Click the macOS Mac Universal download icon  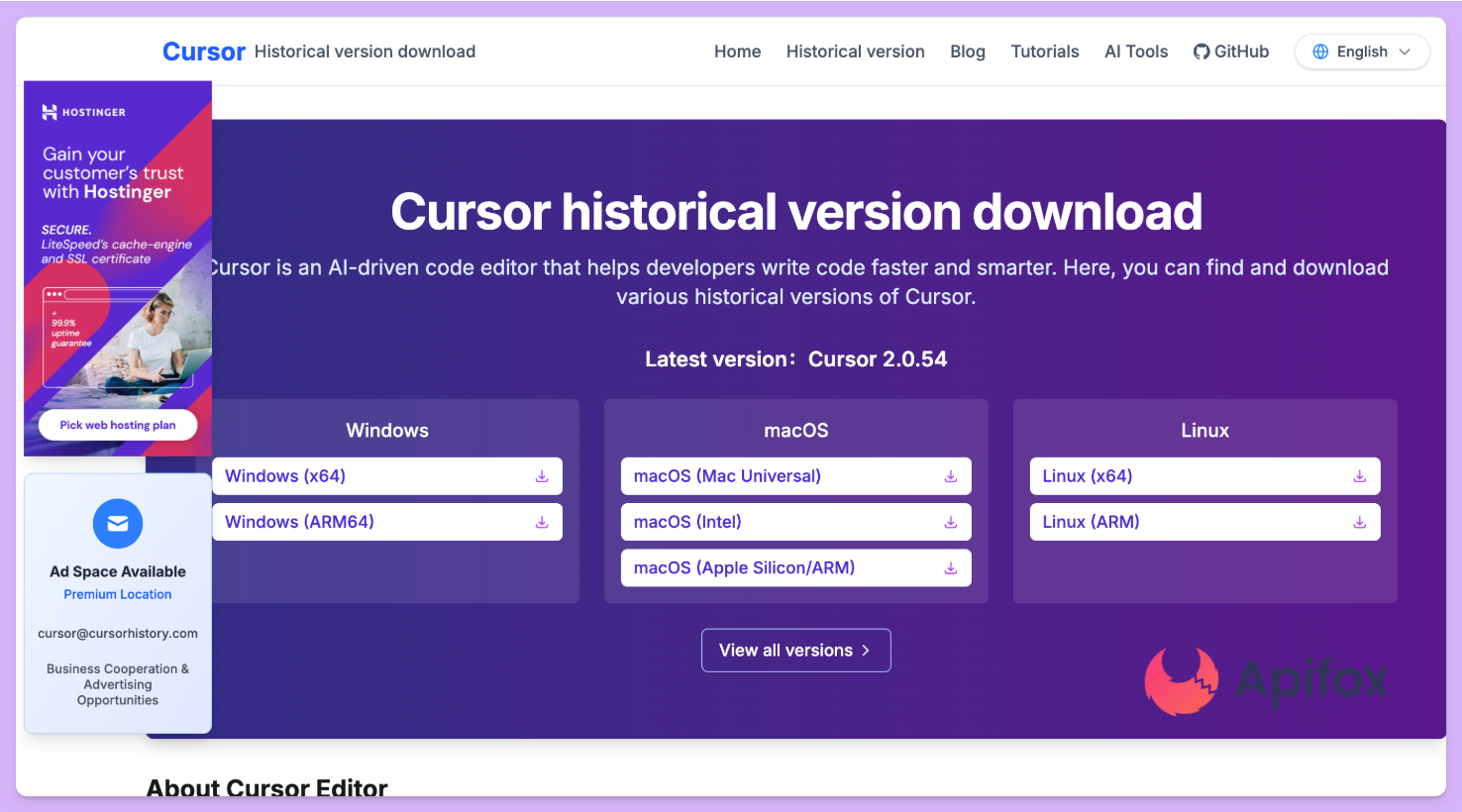coord(950,476)
